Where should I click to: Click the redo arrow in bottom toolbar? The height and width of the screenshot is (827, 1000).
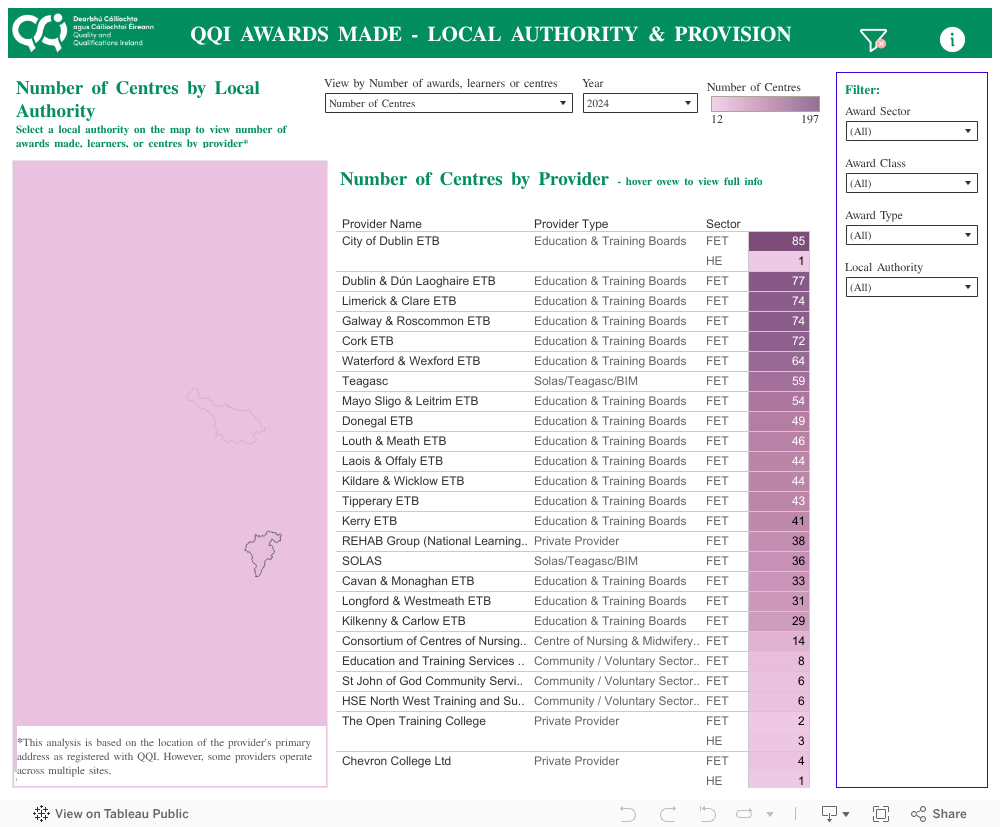[x=668, y=814]
